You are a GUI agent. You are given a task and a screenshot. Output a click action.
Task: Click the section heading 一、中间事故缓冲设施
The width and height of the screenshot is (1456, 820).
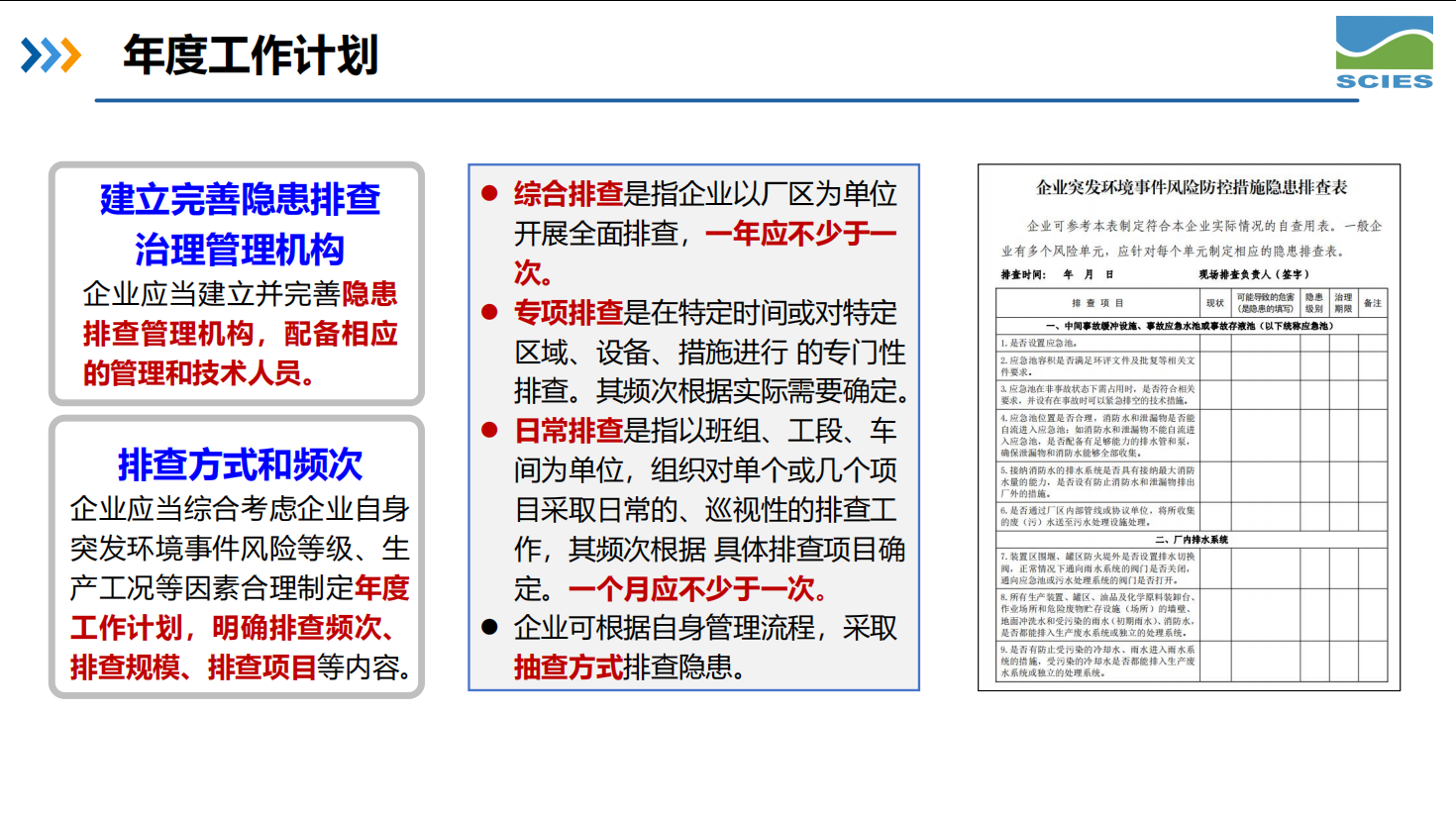pyautogui.click(x=1192, y=326)
